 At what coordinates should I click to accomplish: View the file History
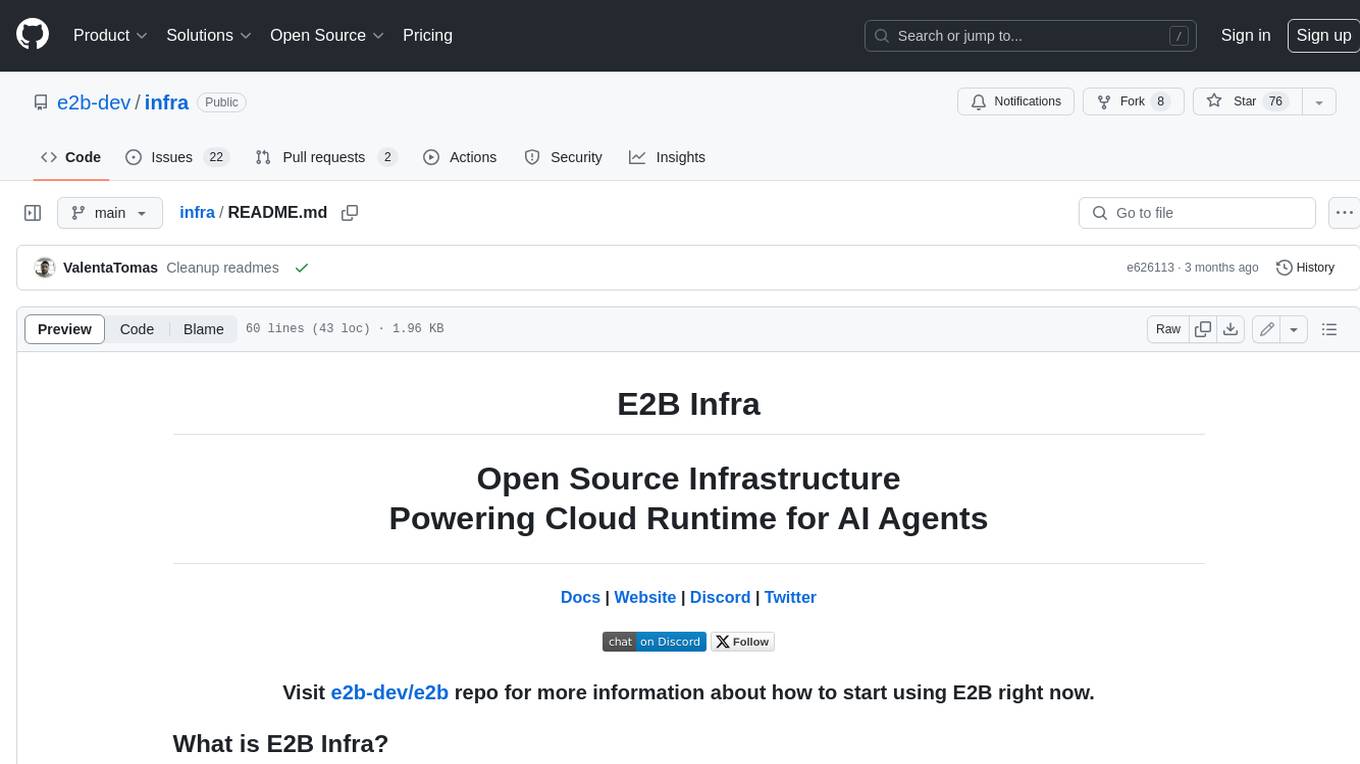(x=1306, y=267)
